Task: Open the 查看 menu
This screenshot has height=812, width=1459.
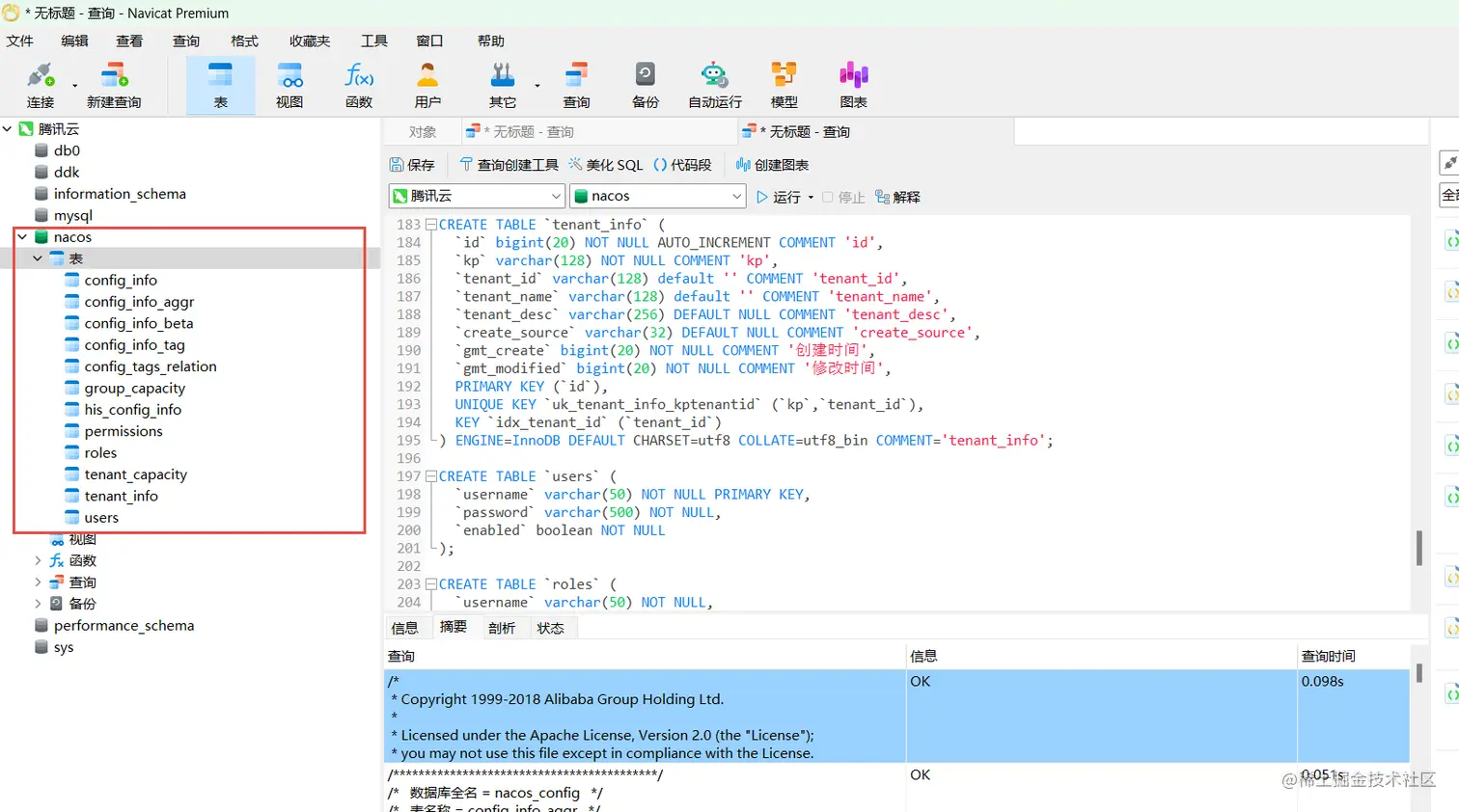Action: (x=129, y=41)
